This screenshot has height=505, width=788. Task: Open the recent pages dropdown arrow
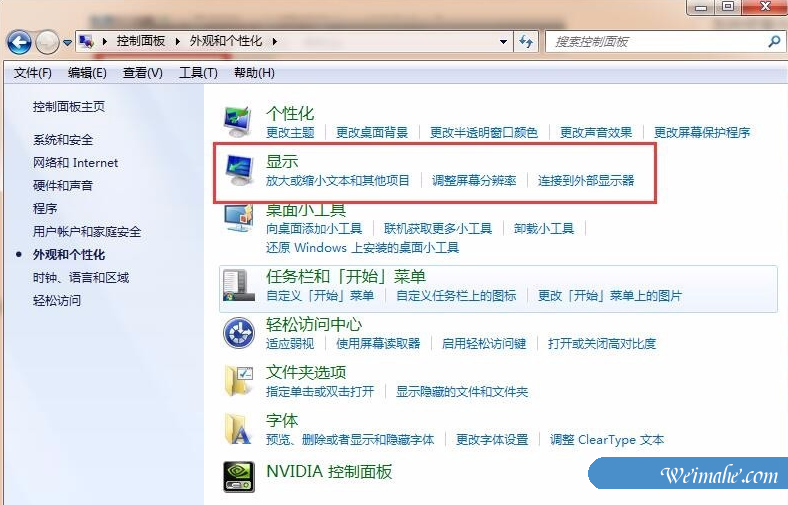pos(67,43)
